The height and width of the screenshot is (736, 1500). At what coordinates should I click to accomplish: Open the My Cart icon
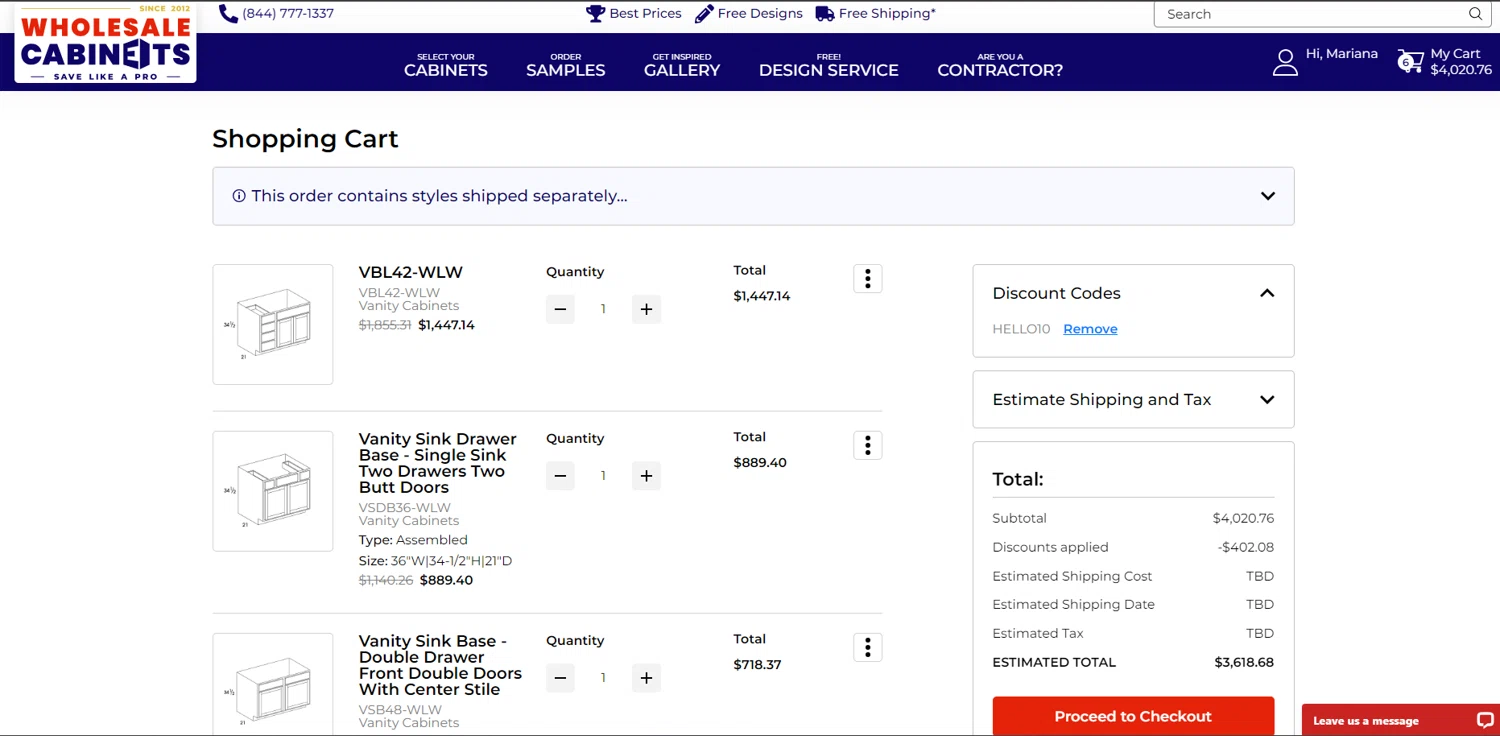pyautogui.click(x=1410, y=62)
